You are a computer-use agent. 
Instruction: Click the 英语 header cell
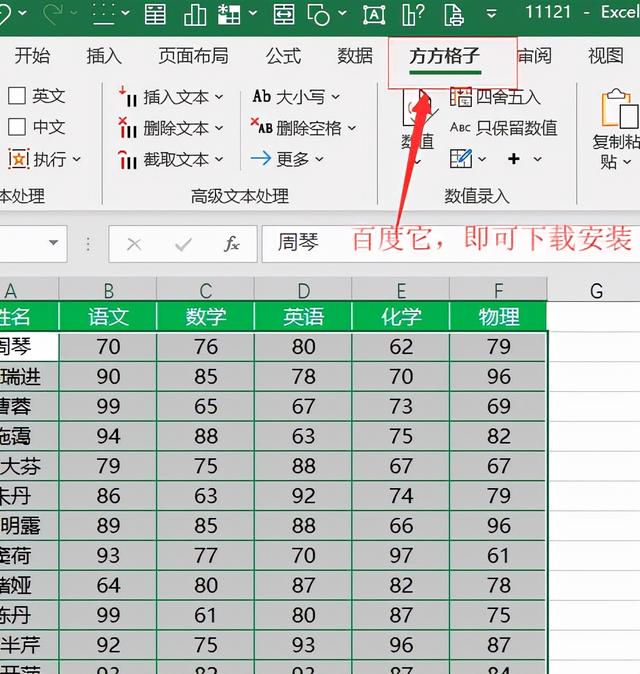point(303,316)
